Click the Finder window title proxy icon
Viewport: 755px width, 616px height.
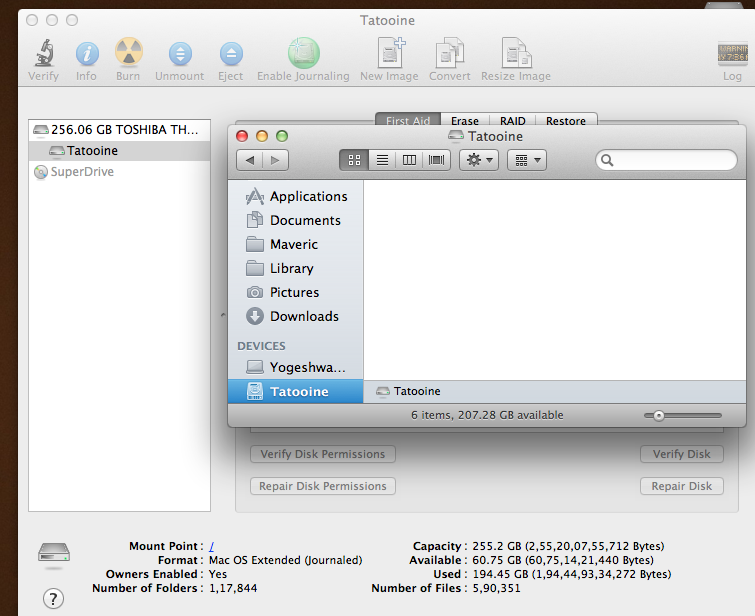[456, 136]
